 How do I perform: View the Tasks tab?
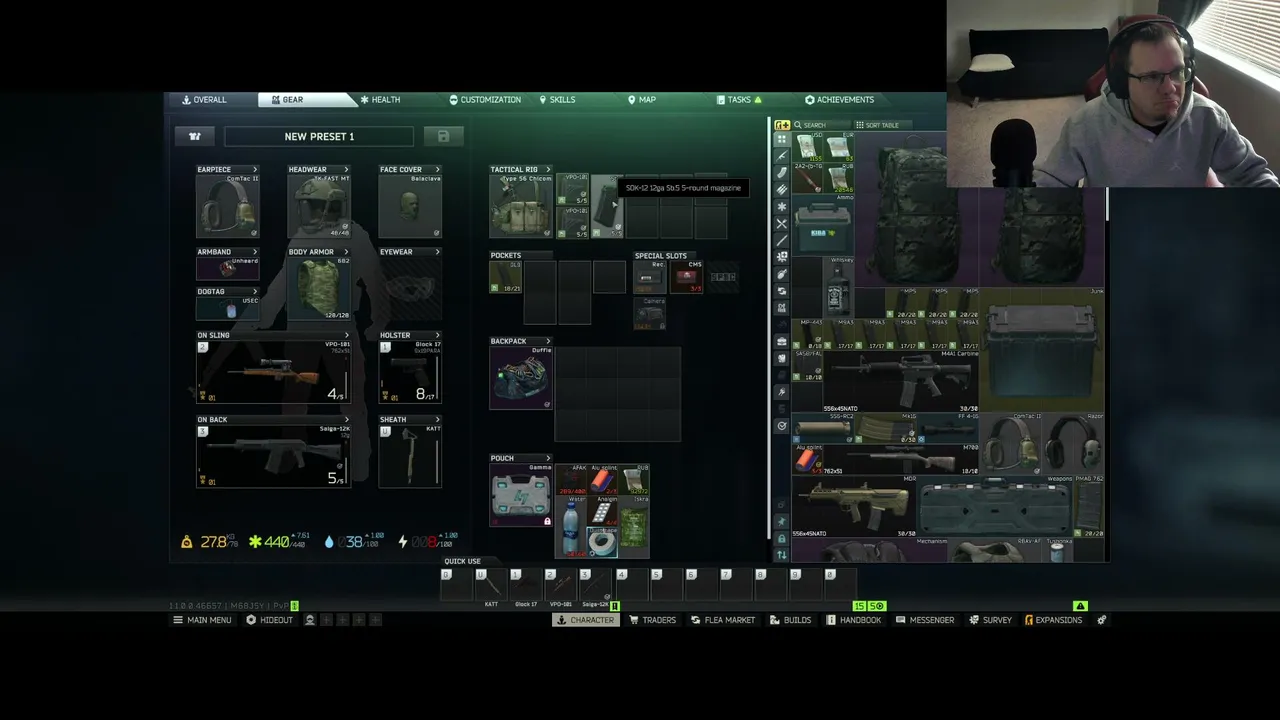coord(739,100)
